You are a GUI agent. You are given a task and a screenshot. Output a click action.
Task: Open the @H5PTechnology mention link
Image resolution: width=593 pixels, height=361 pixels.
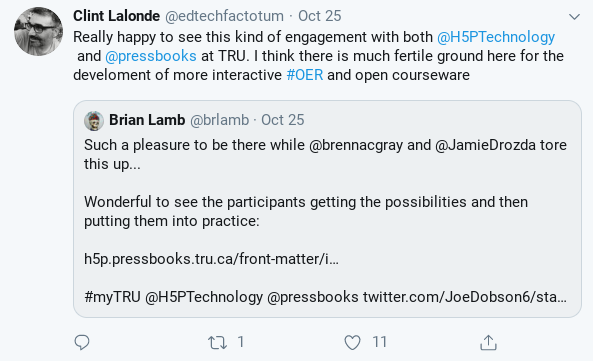(x=496, y=37)
